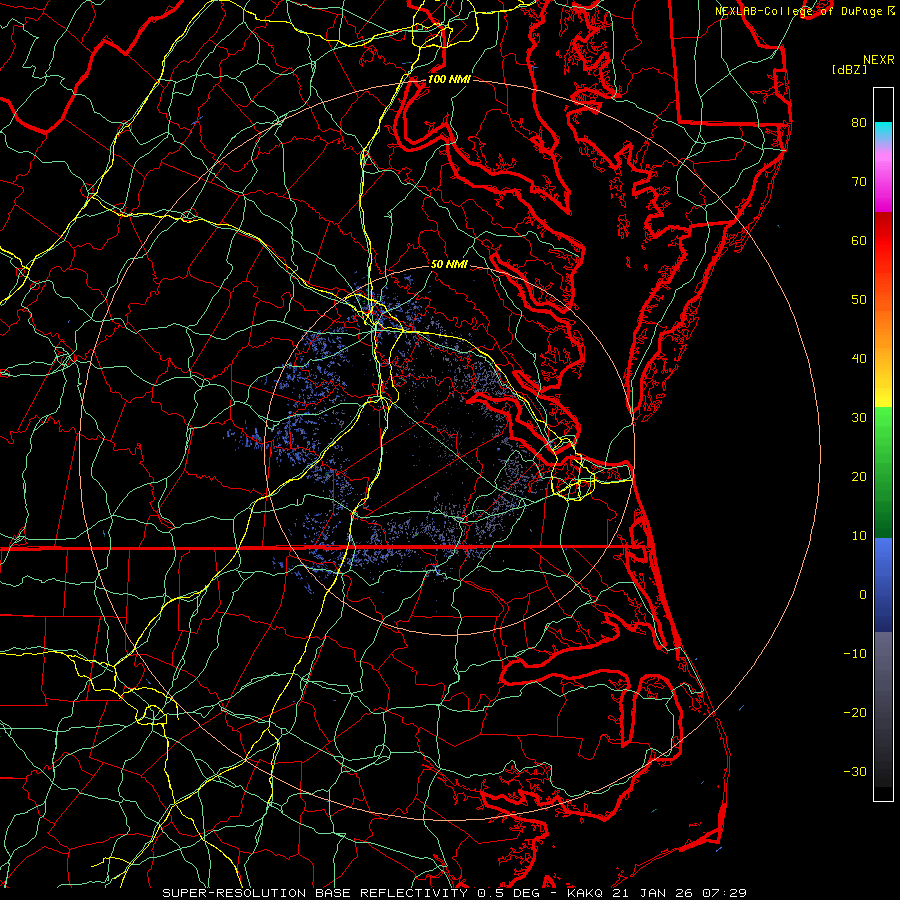
Task: Click the '50 NMI' range ring label
Action: pyautogui.click(x=449, y=265)
